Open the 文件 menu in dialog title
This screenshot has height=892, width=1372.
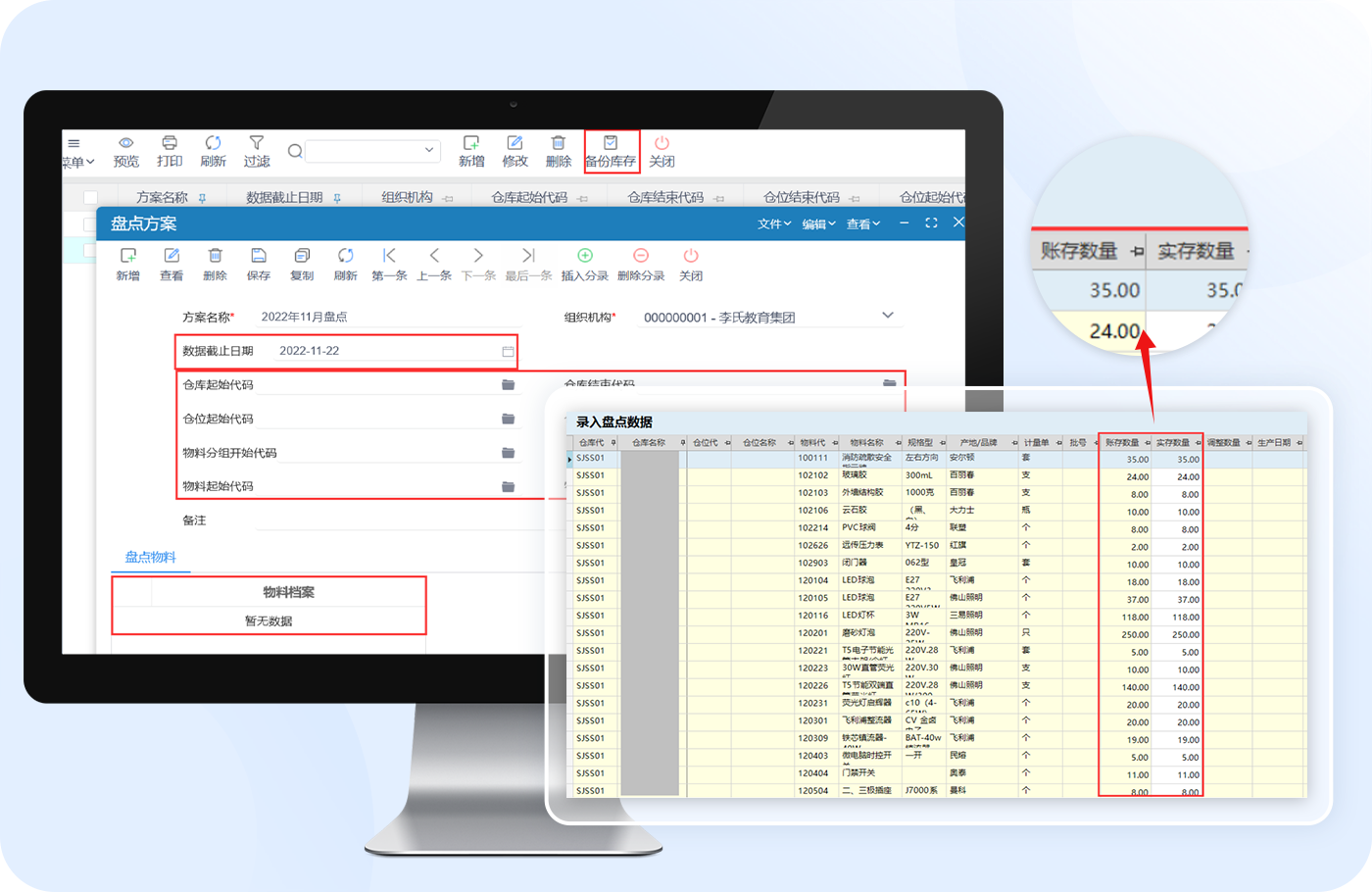[x=774, y=224]
